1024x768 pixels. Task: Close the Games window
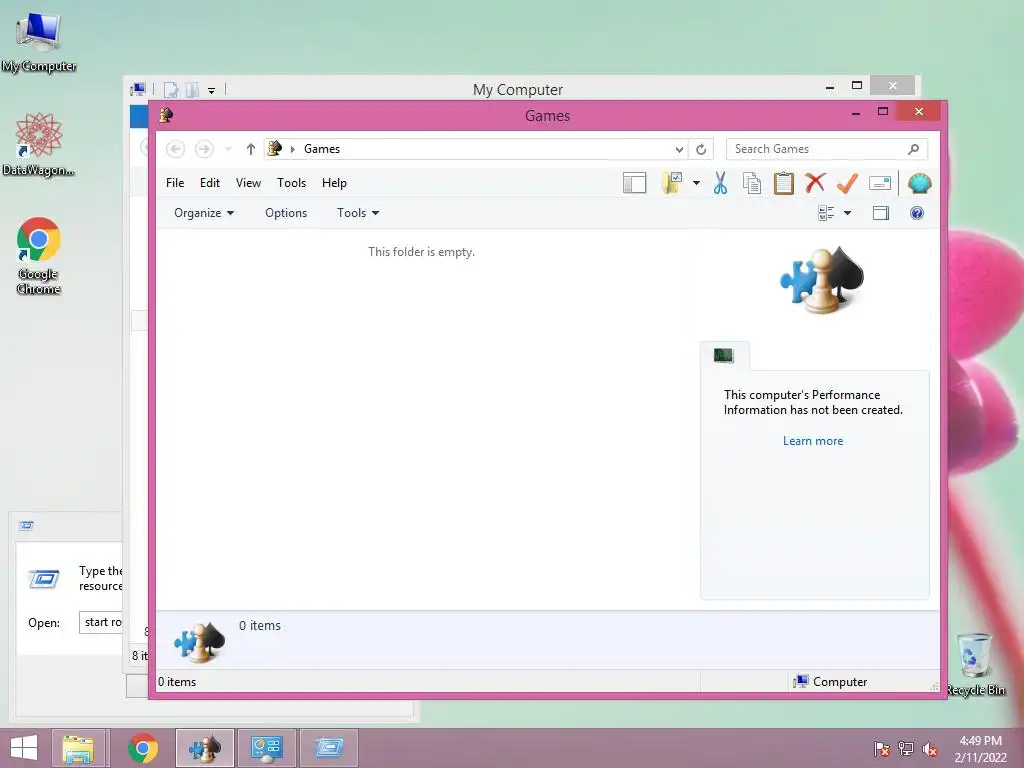click(x=919, y=112)
